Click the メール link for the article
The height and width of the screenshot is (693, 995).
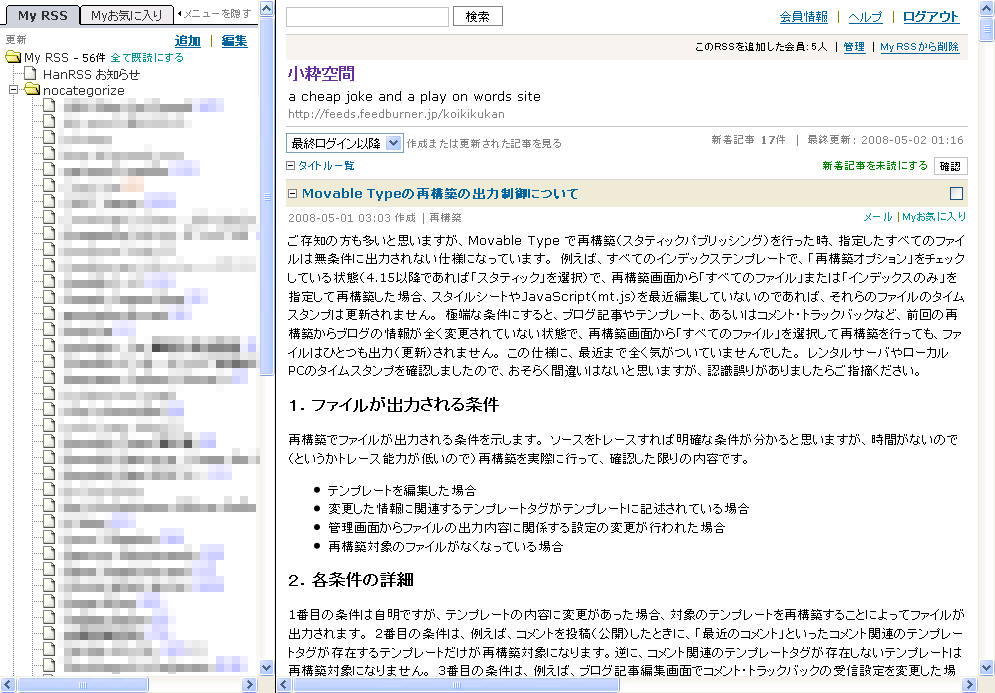click(x=878, y=217)
